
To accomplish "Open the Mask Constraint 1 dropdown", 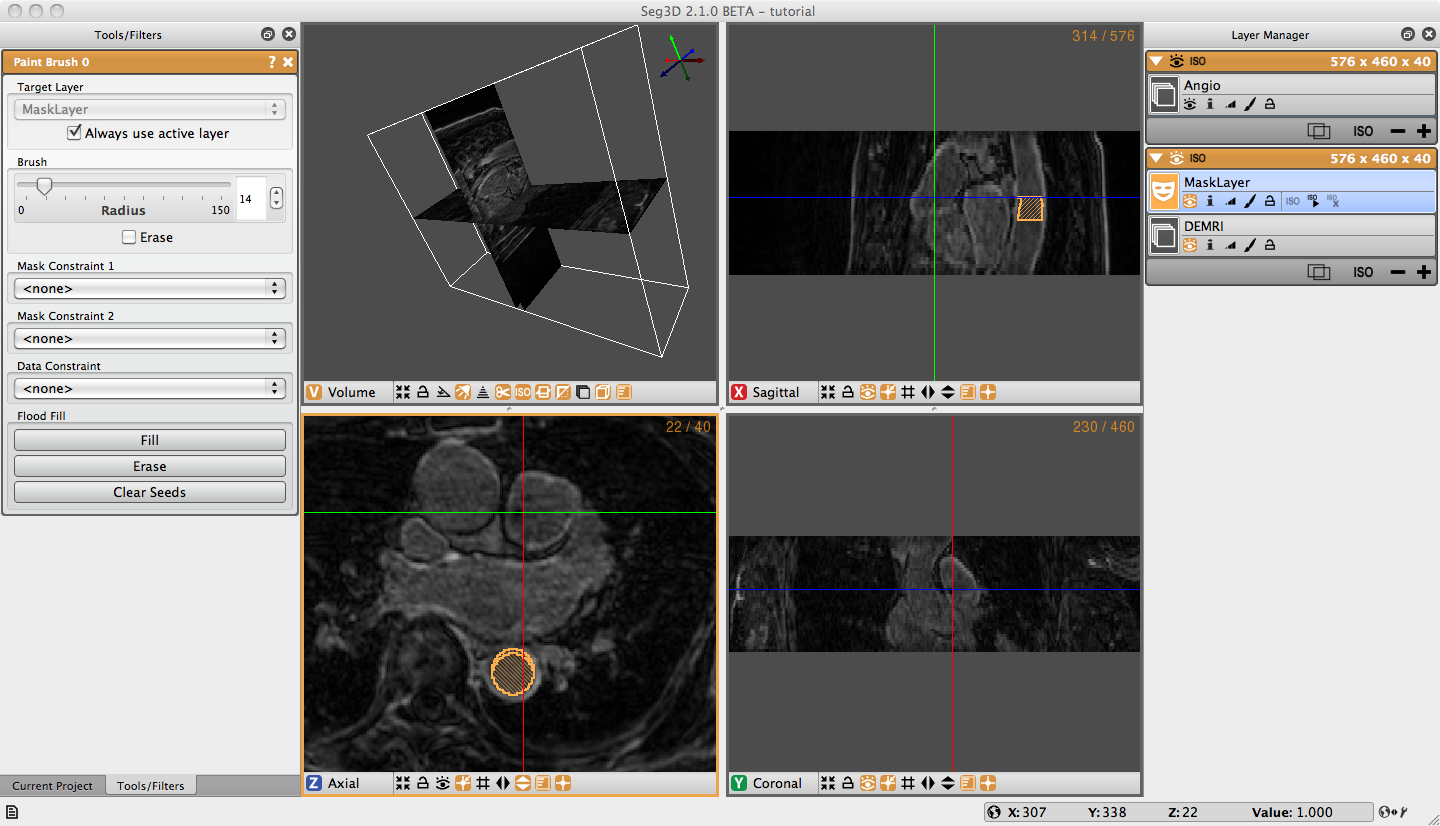I will (150, 288).
